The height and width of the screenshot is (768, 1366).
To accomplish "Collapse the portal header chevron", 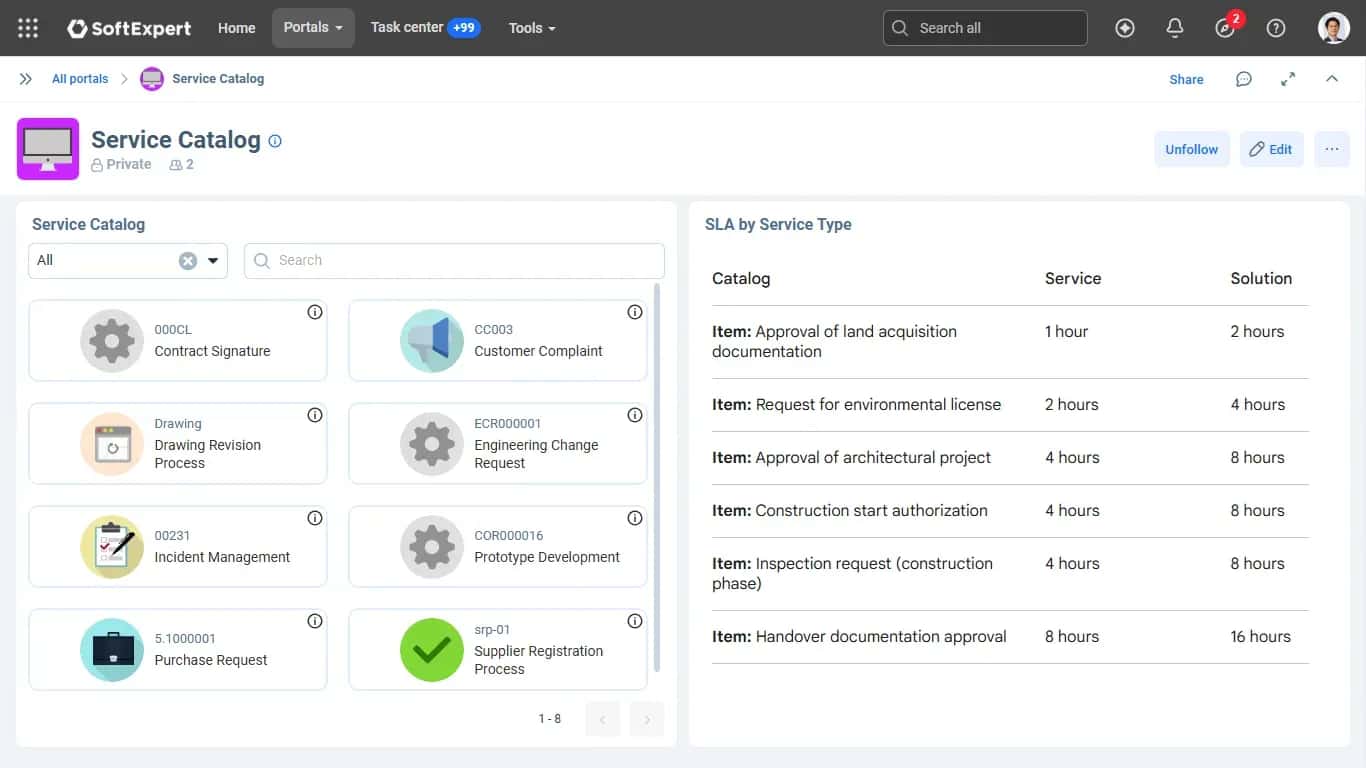I will pos(1332,79).
